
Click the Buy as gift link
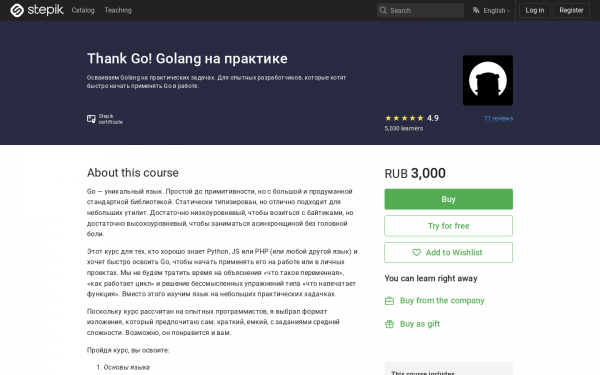click(x=420, y=324)
